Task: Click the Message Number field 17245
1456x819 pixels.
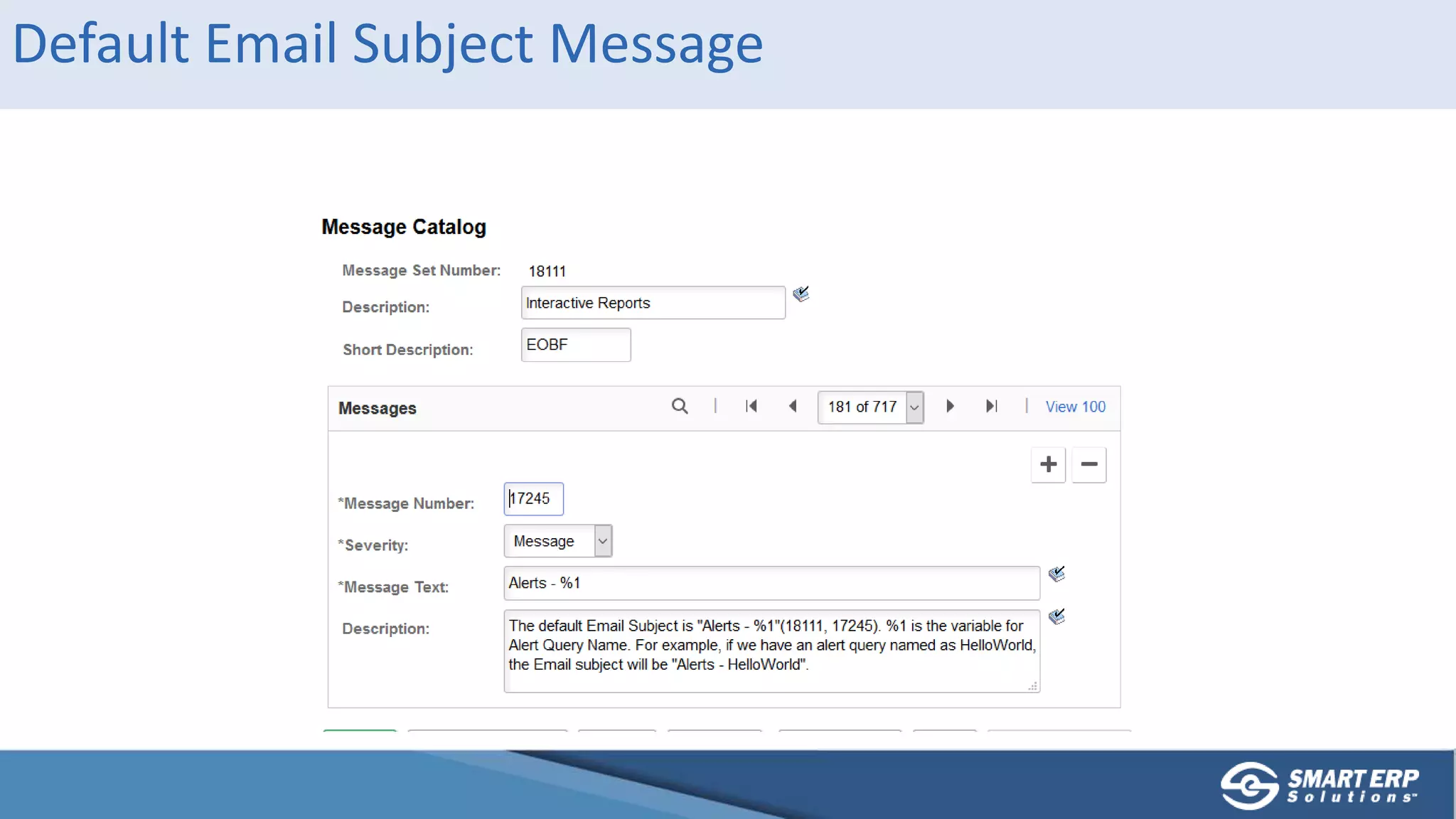Action: (534, 499)
